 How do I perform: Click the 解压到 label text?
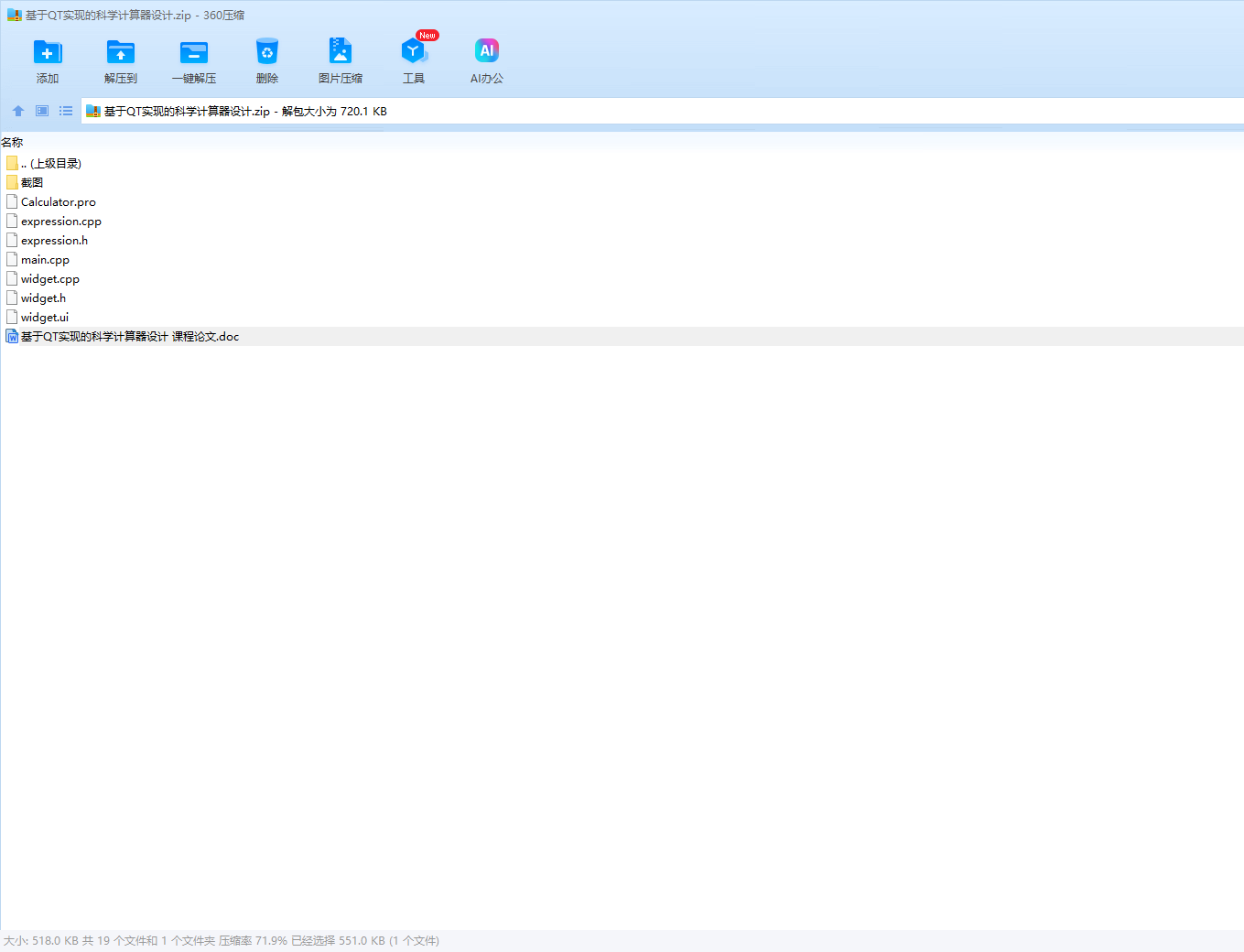121,79
